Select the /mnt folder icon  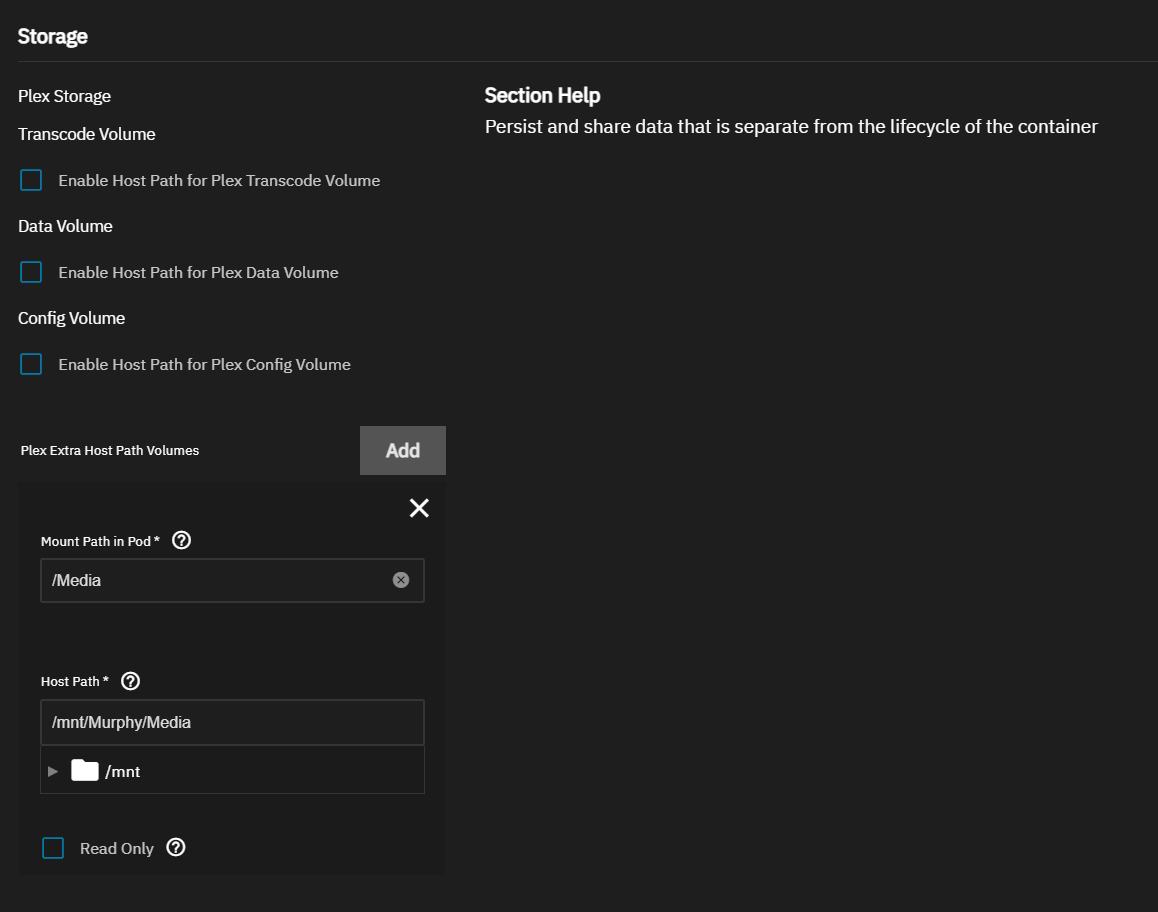(85, 770)
